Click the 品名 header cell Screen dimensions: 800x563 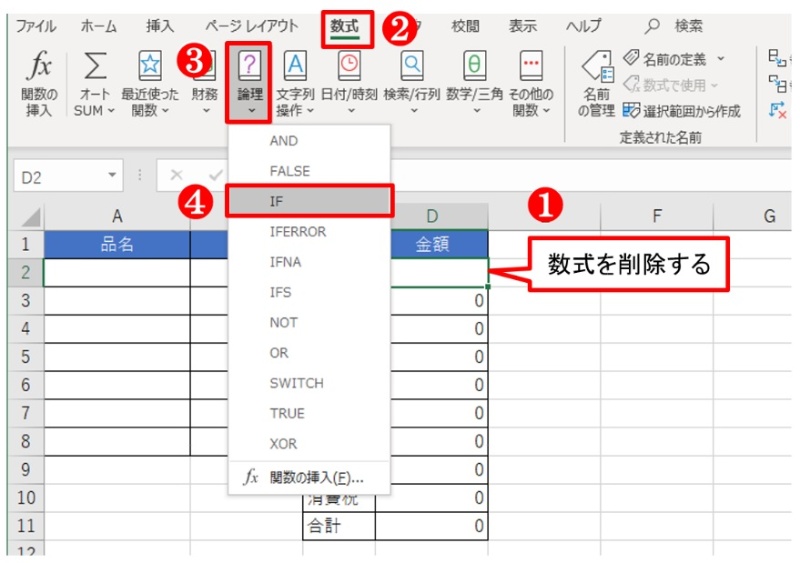pos(117,244)
